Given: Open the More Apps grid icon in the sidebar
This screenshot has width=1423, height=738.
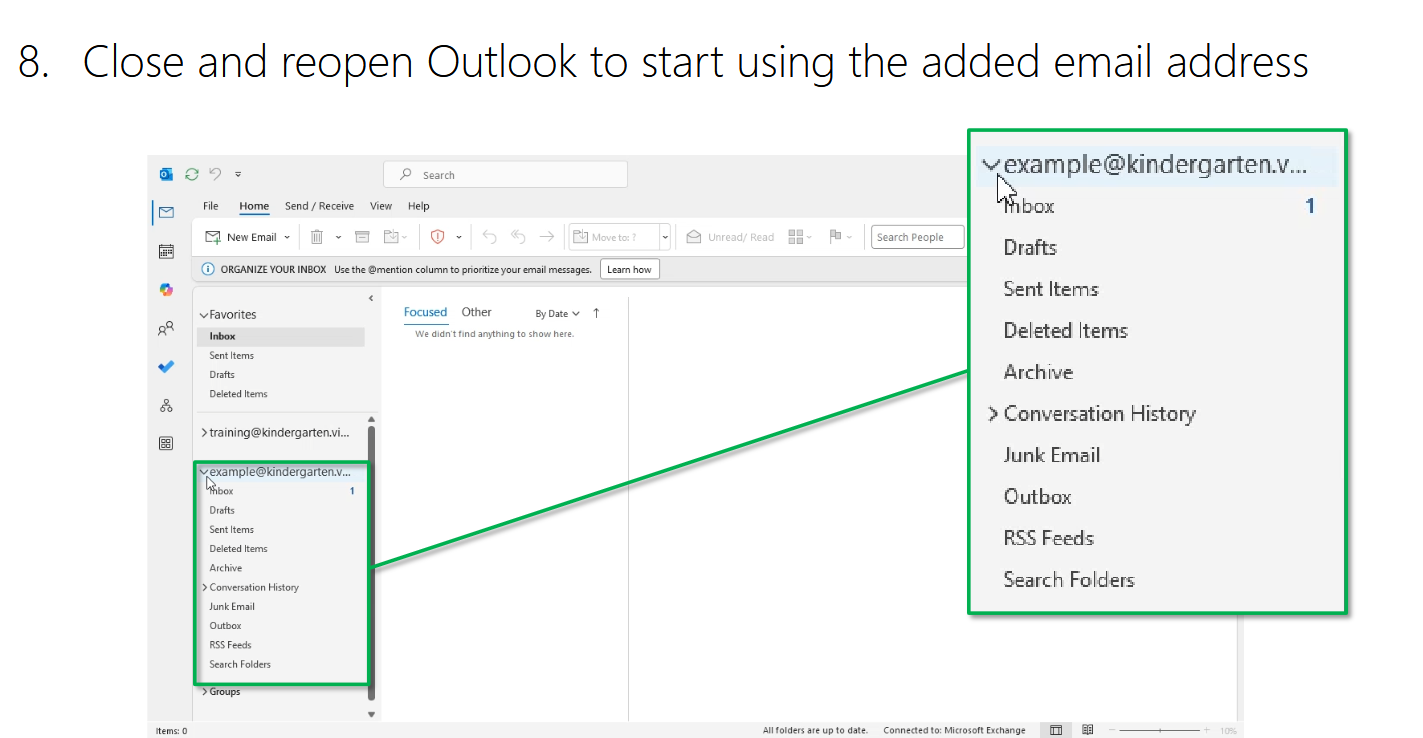Looking at the screenshot, I should pos(166,443).
